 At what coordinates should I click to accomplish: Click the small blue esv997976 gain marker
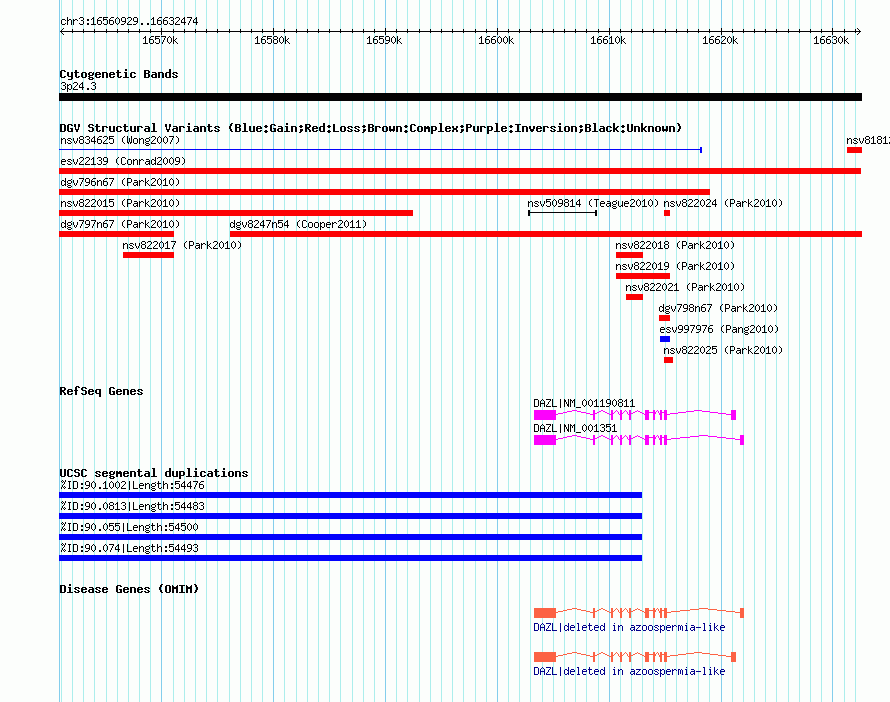[x=665, y=339]
